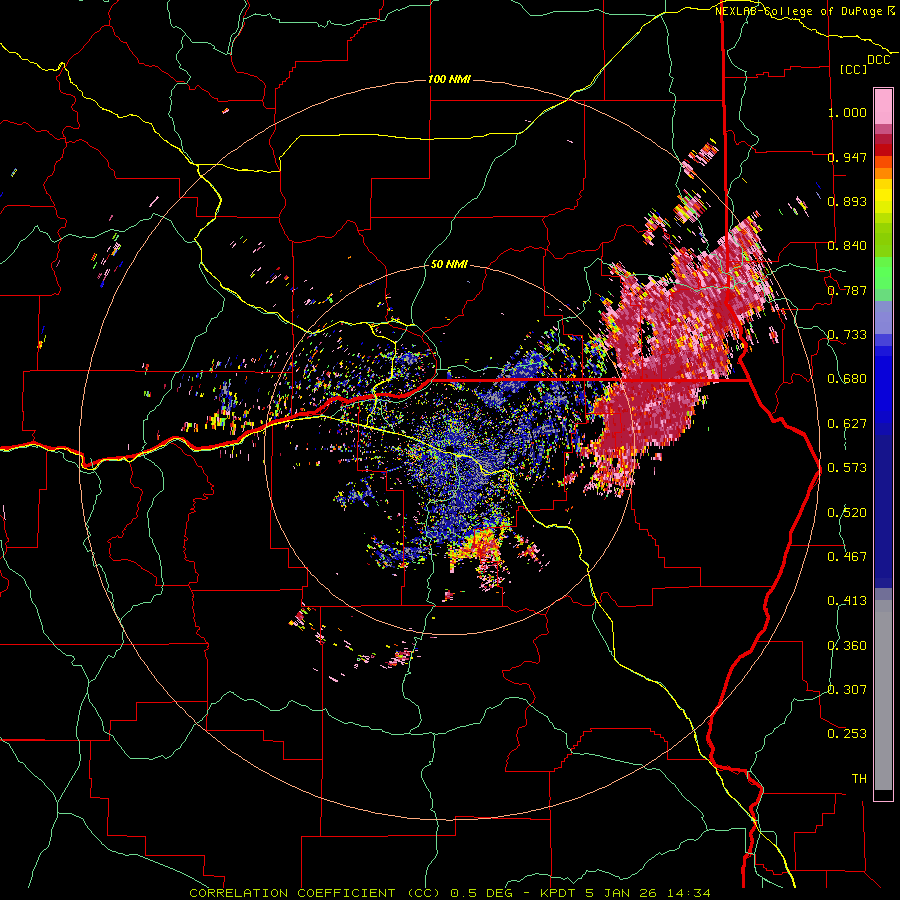Click the 0.253 scale value
This screenshot has width=900, height=900.
tap(847, 734)
